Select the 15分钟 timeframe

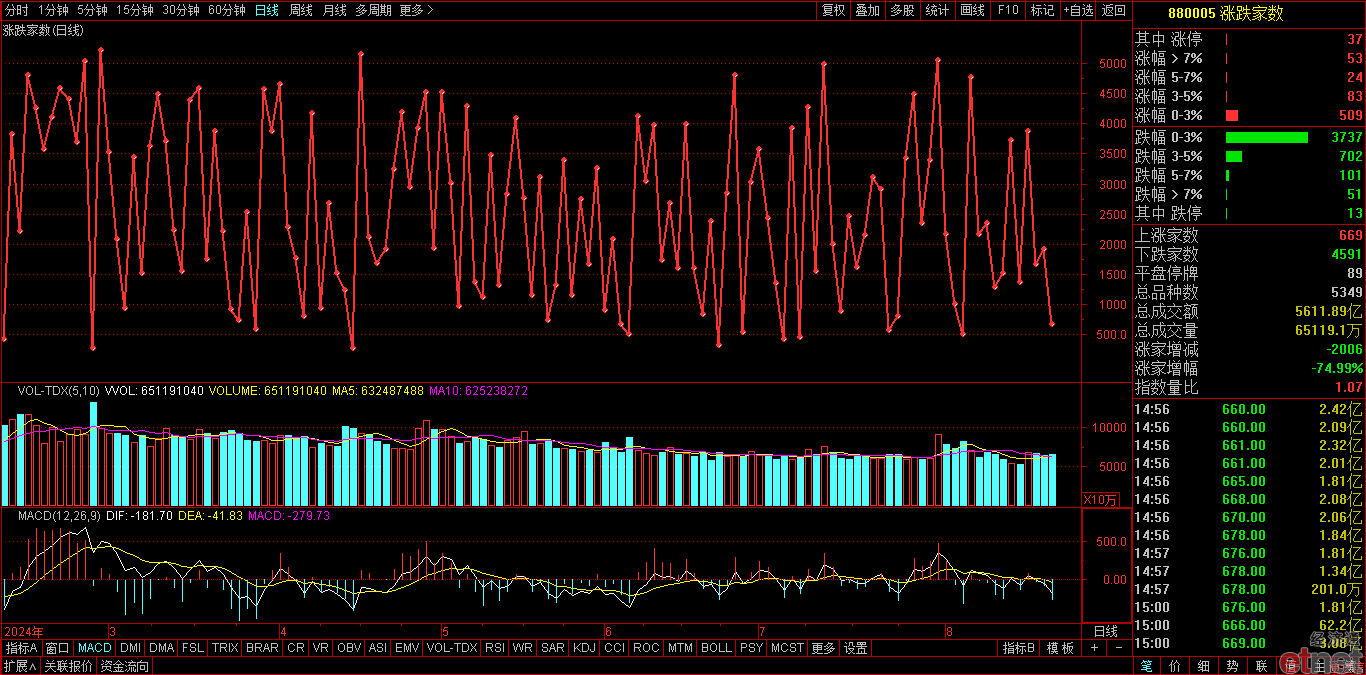(x=135, y=10)
